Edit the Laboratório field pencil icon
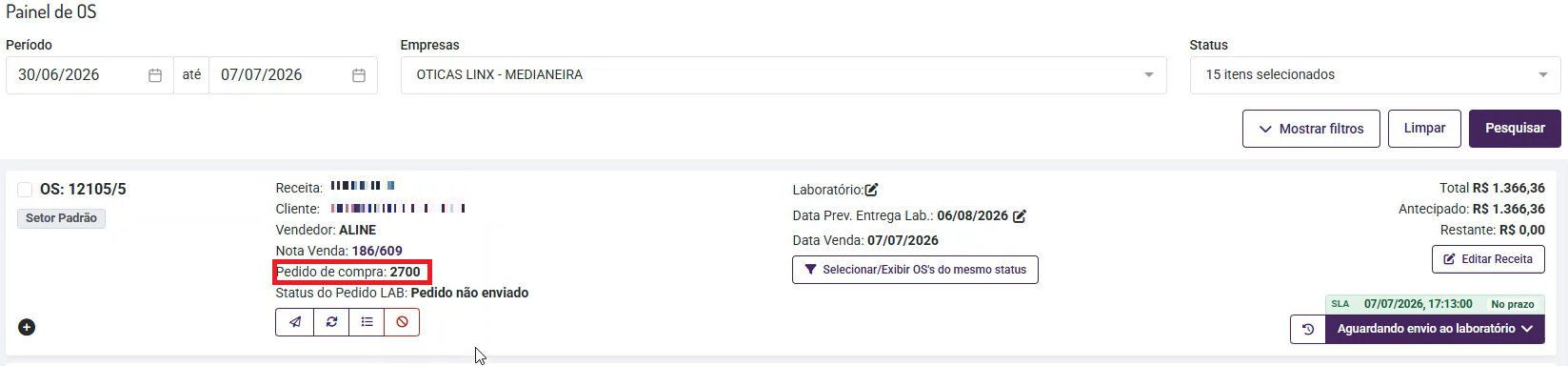Screen dimensions: 1568x366 tap(871, 190)
